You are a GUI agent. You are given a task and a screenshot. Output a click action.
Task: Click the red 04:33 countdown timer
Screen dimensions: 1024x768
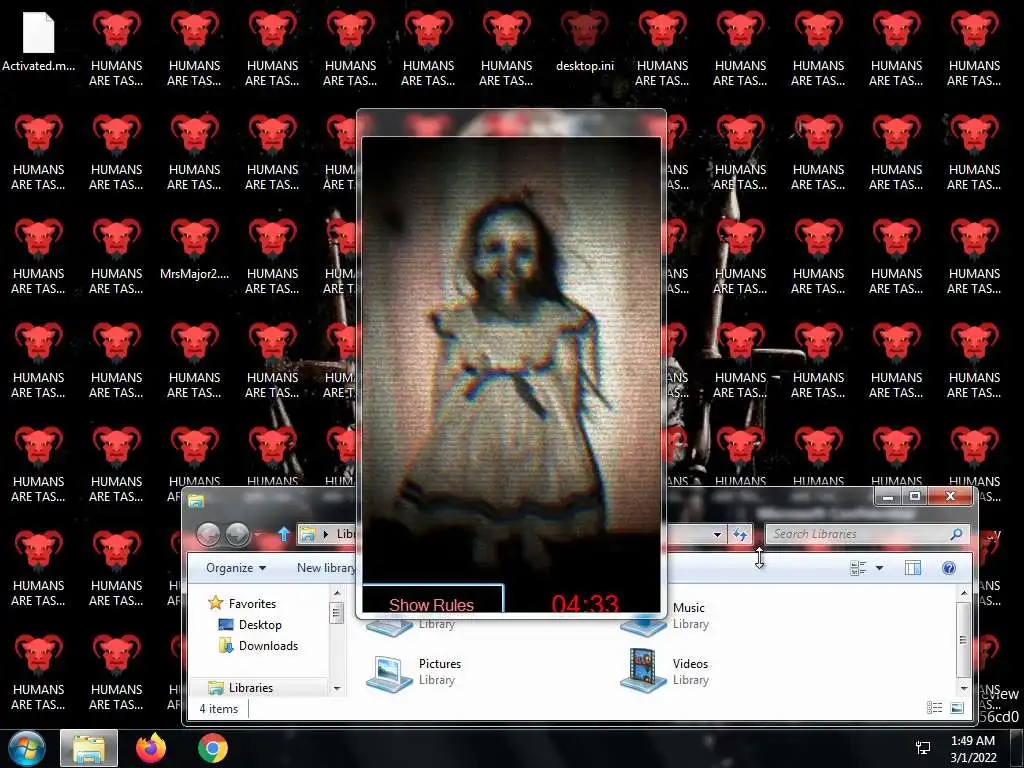(x=584, y=603)
